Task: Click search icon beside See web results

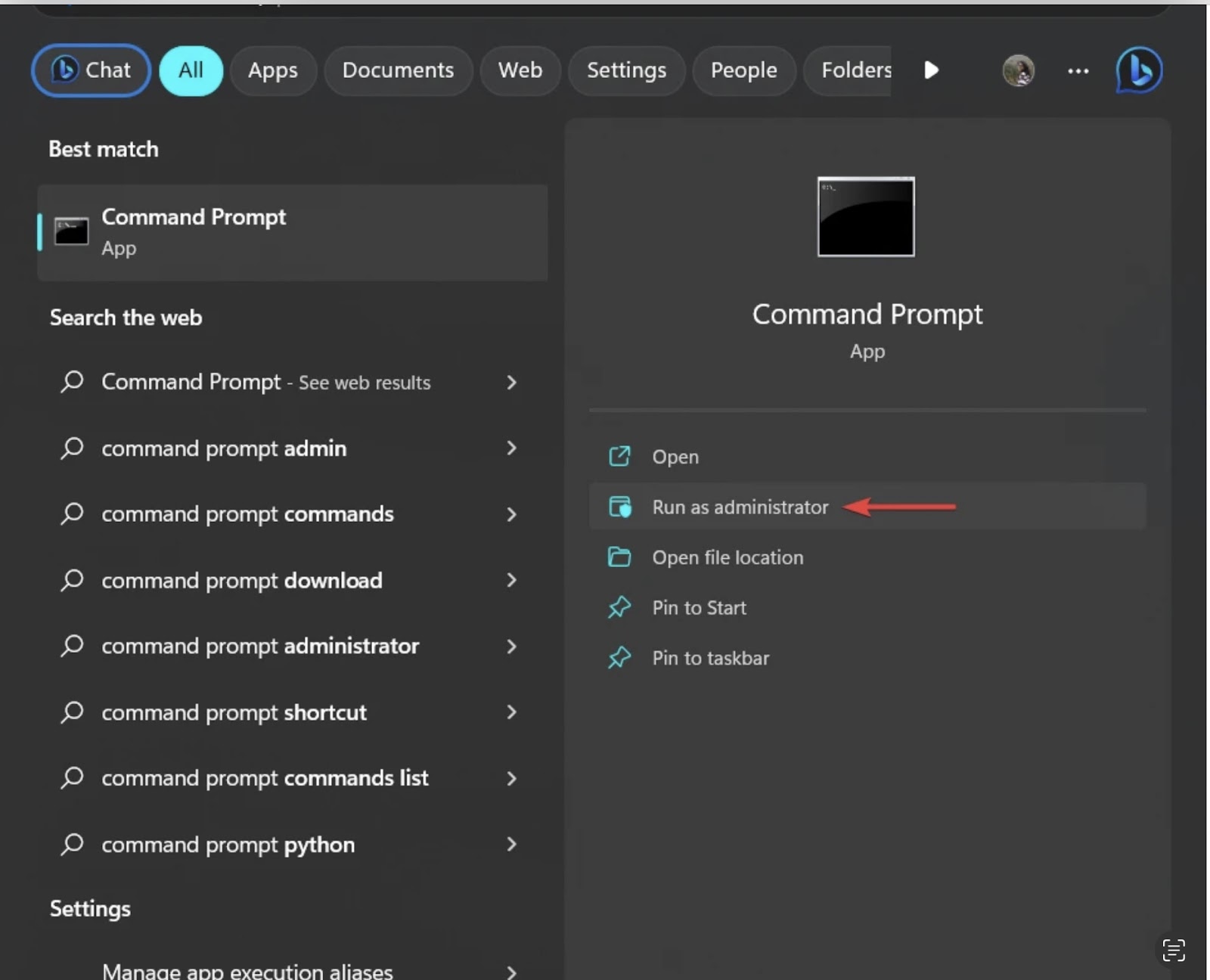Action: 72,381
